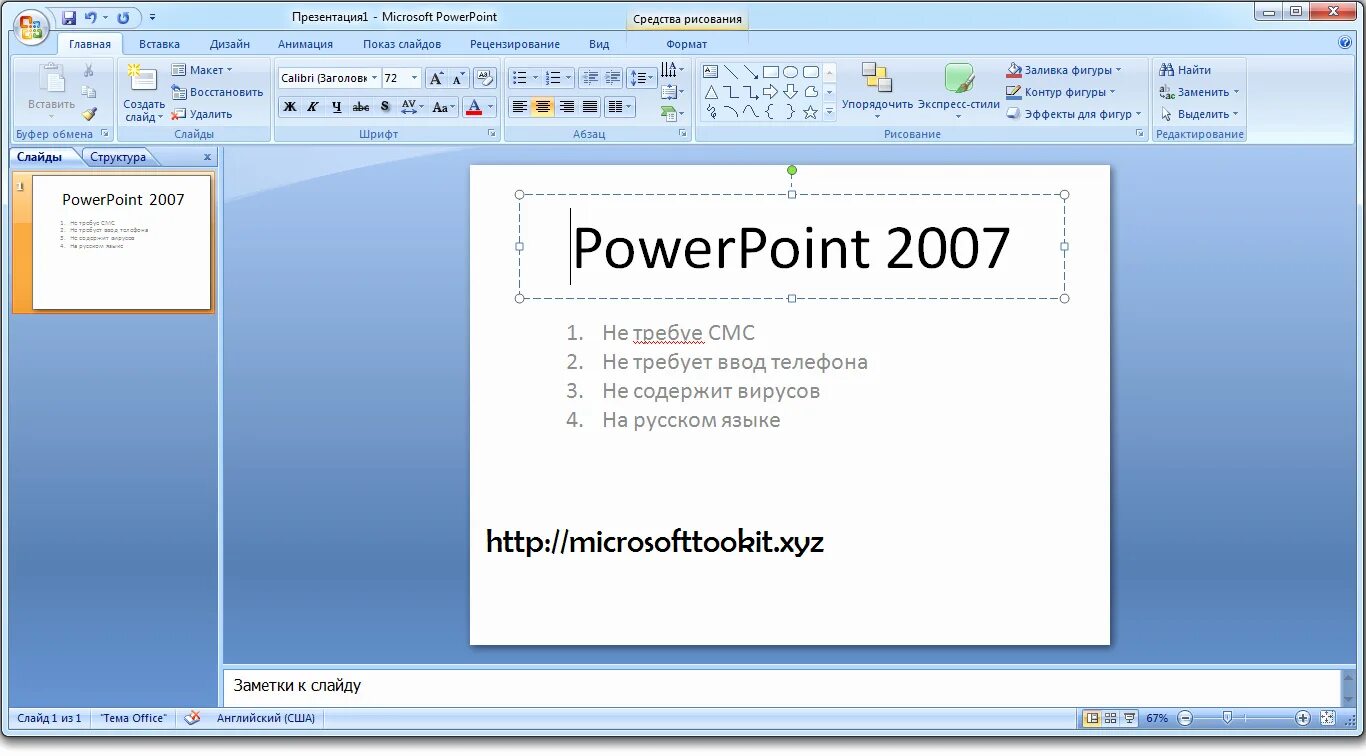Screen dimensions: 1366x756
Task: Open the Рецензирование ribbon tab
Action: pos(515,44)
